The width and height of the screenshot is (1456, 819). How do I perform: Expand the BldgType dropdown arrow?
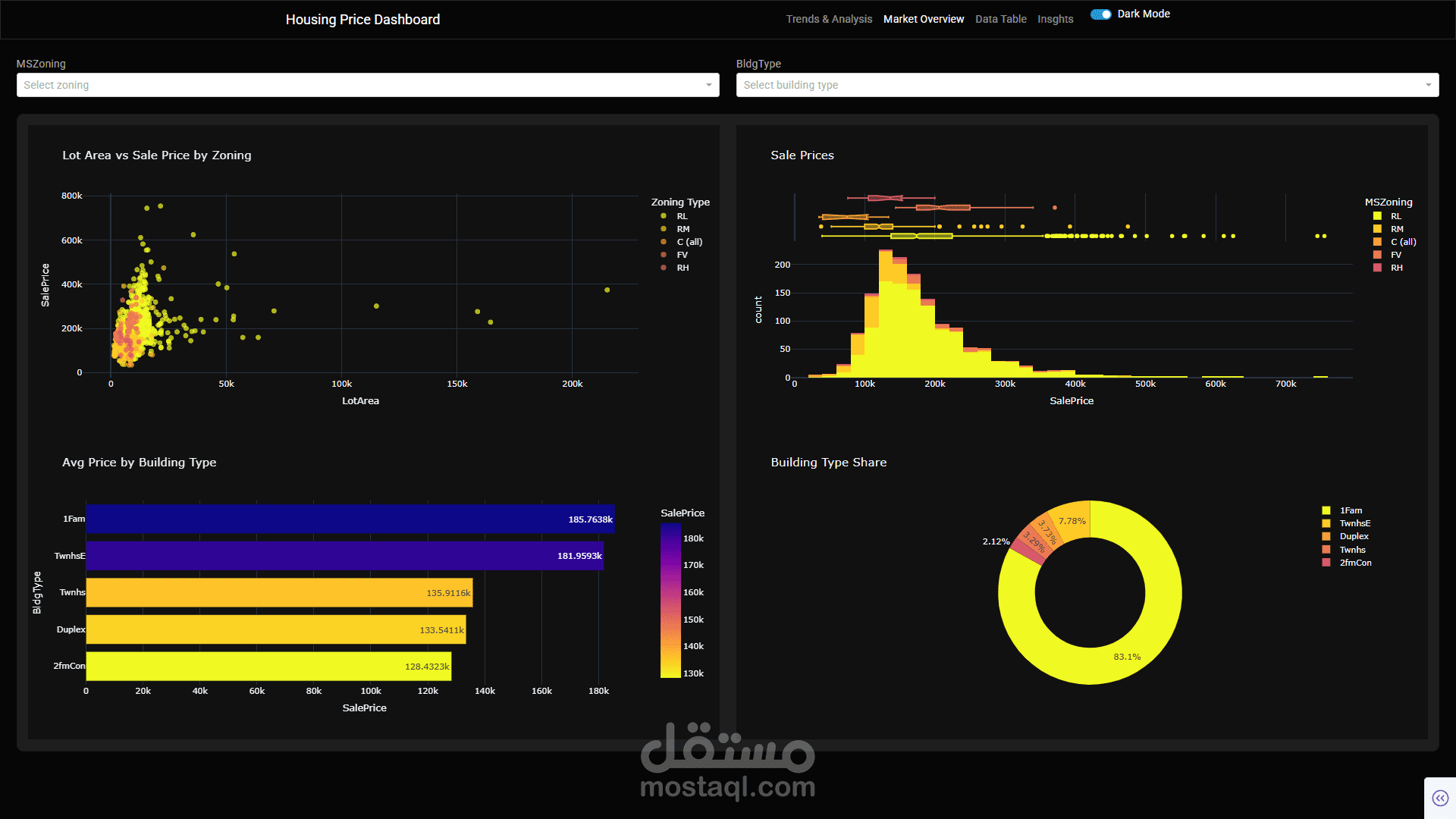(1428, 85)
